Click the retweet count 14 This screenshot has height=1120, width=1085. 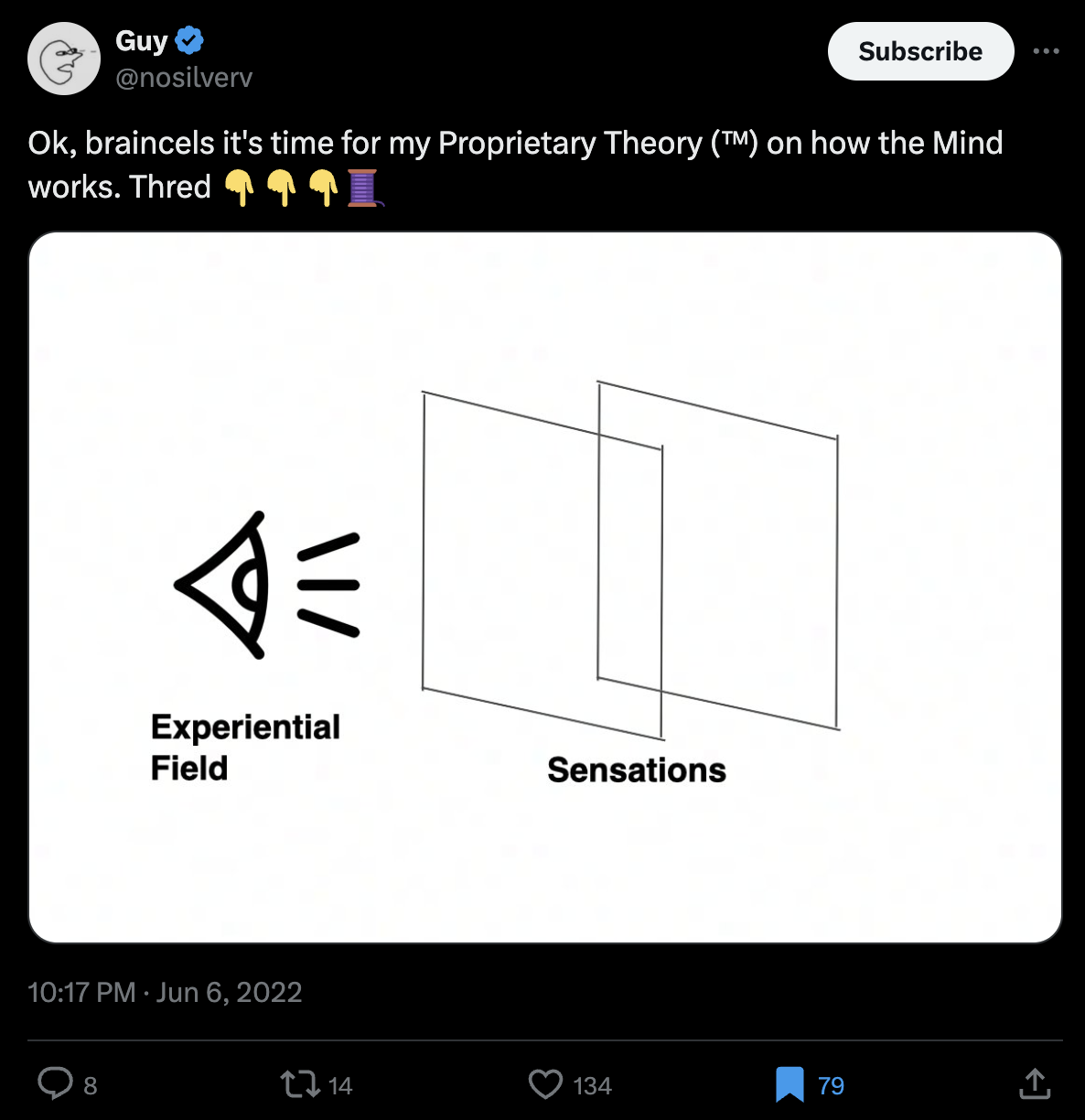pos(340,1086)
